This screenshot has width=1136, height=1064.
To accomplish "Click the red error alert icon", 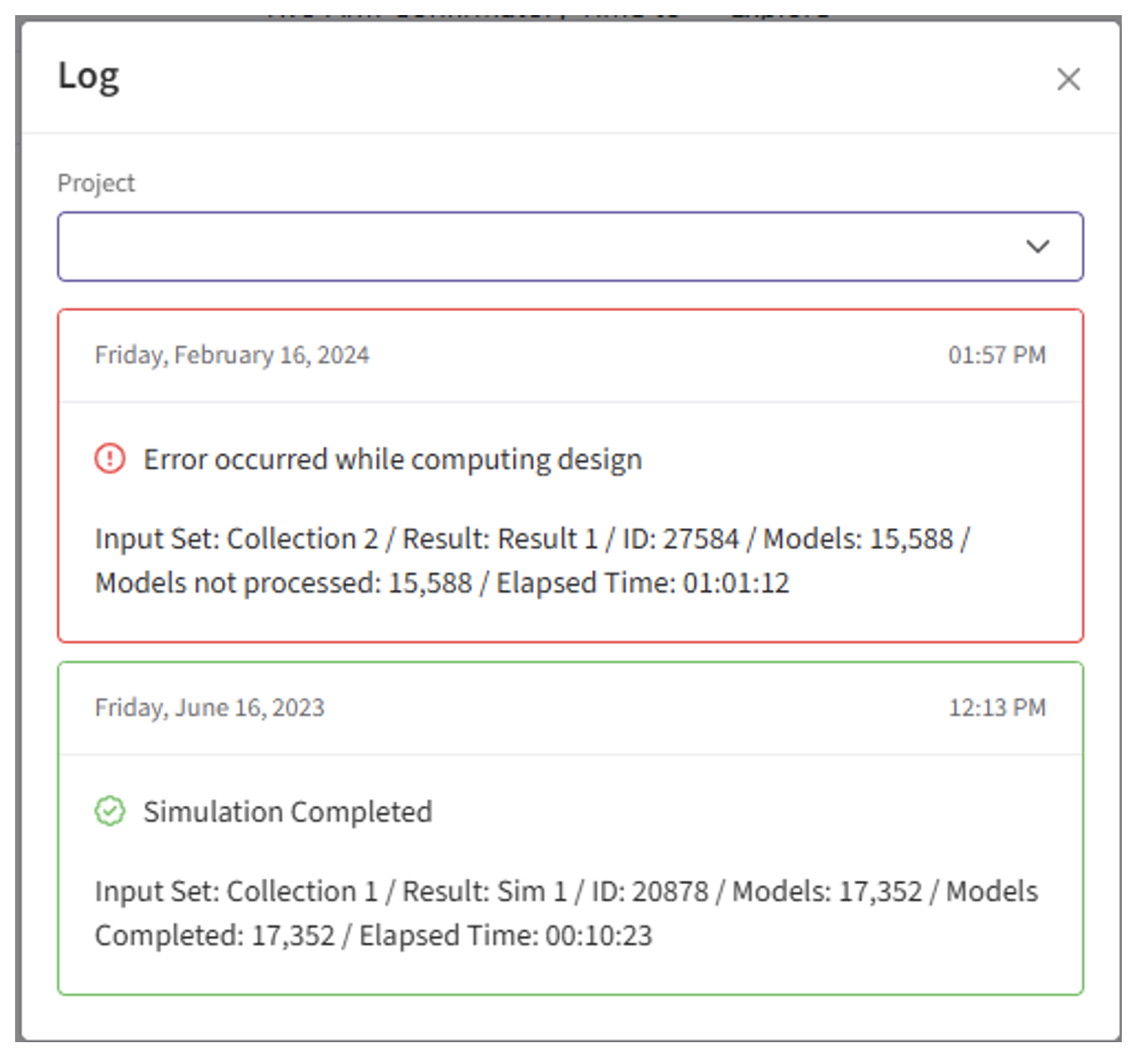I will pyautogui.click(x=110, y=459).
